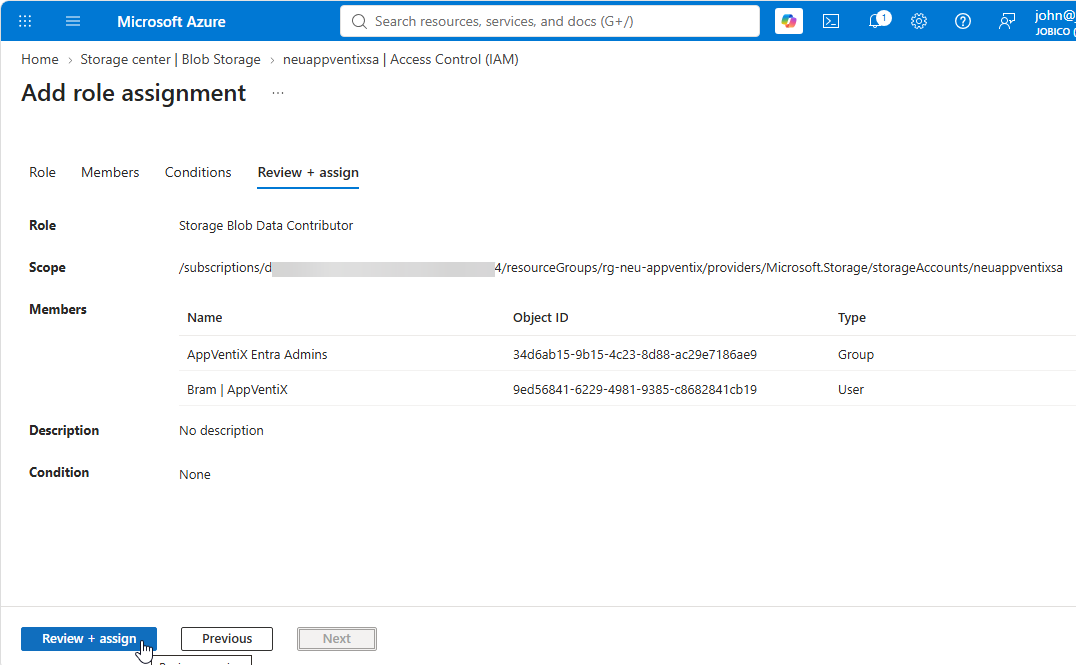Click the Object ID column header

pos(541,317)
